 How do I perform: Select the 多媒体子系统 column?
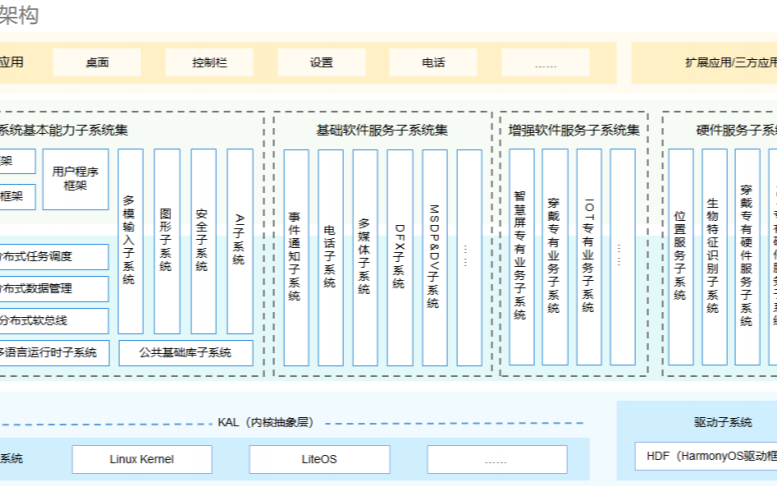[x=365, y=258]
